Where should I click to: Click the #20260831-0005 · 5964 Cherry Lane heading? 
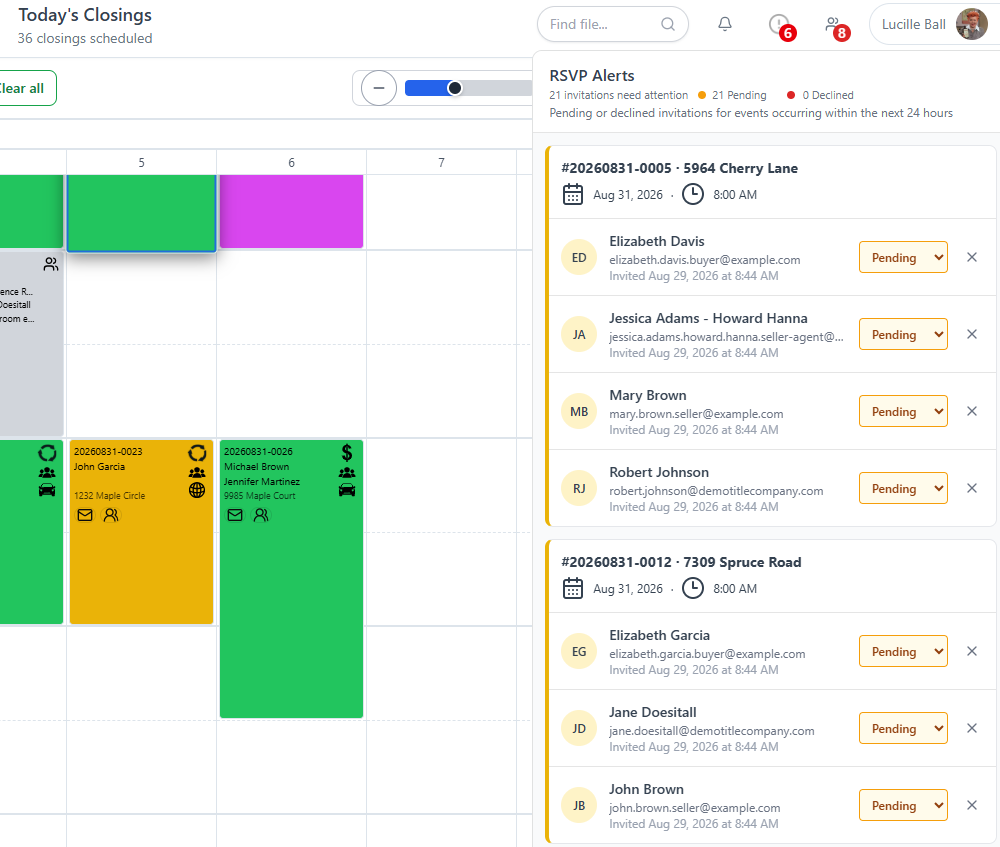pos(679,168)
